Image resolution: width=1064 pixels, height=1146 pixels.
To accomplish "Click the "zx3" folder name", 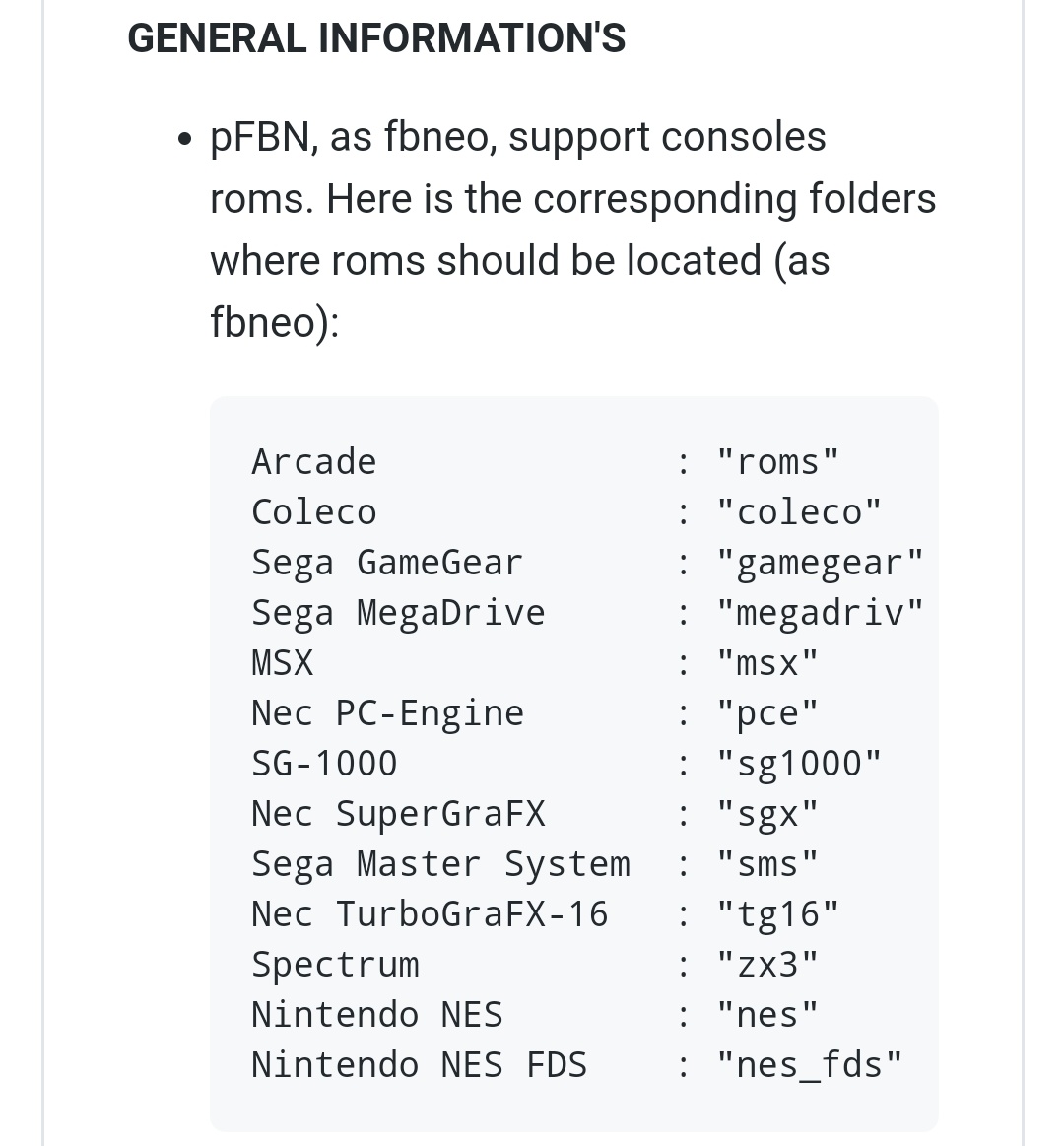I will (x=766, y=965).
